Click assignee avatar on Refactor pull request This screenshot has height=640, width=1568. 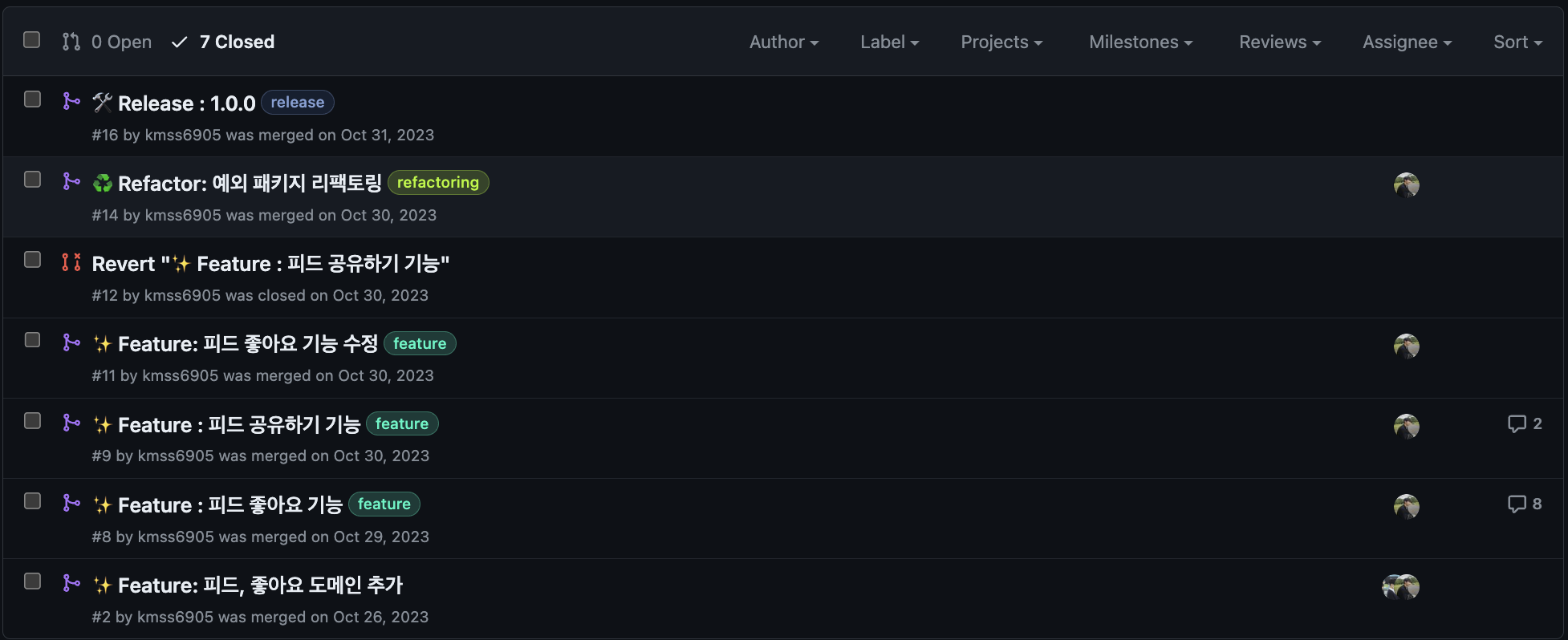(1407, 185)
